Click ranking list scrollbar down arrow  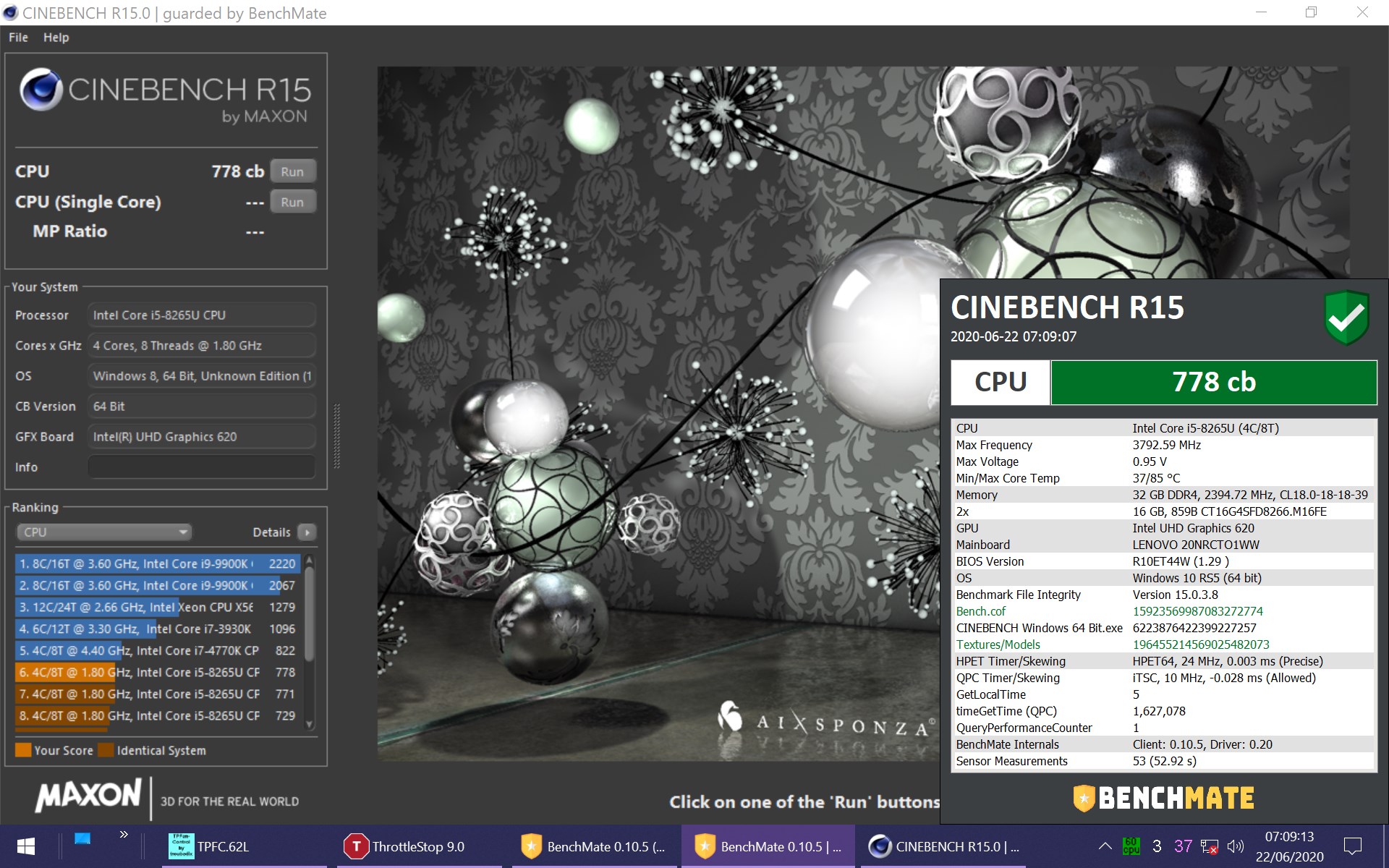coord(310,724)
